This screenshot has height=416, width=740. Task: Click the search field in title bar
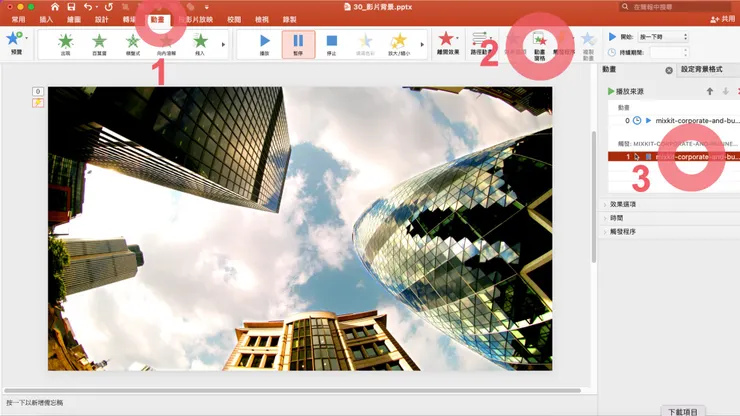(674, 7)
